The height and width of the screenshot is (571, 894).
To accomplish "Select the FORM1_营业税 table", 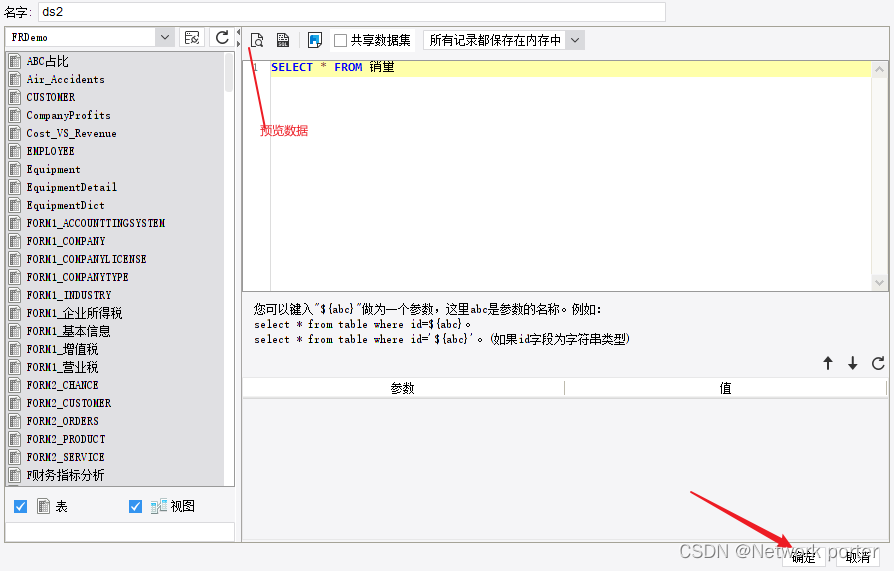I will pyautogui.click(x=62, y=367).
